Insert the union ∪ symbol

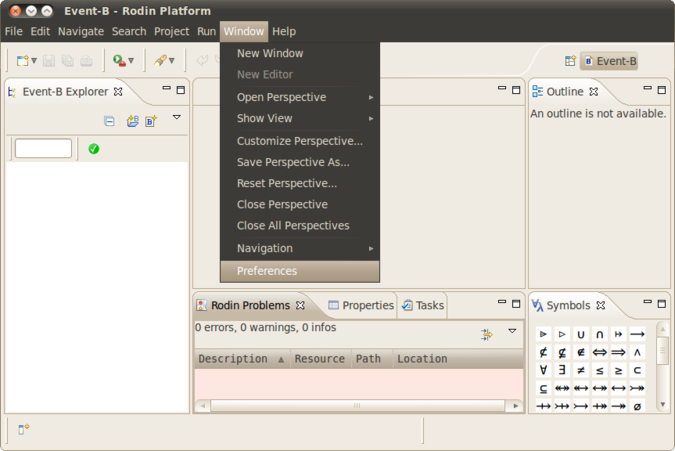581,334
